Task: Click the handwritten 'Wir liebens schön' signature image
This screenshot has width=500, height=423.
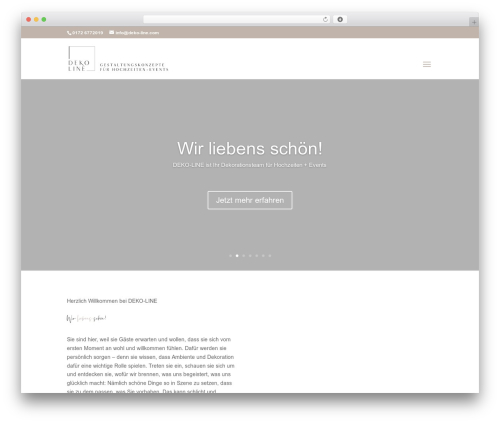Action: point(86,319)
